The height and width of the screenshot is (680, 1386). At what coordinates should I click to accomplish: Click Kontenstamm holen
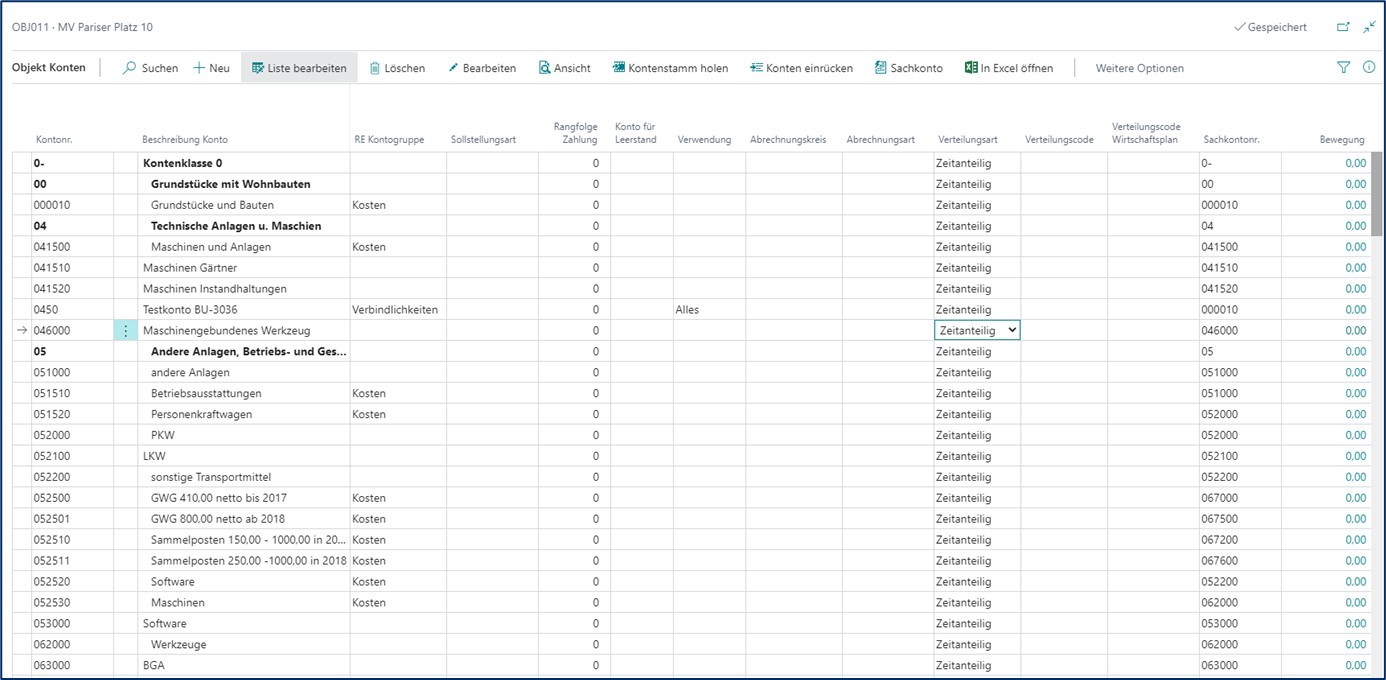[670, 68]
